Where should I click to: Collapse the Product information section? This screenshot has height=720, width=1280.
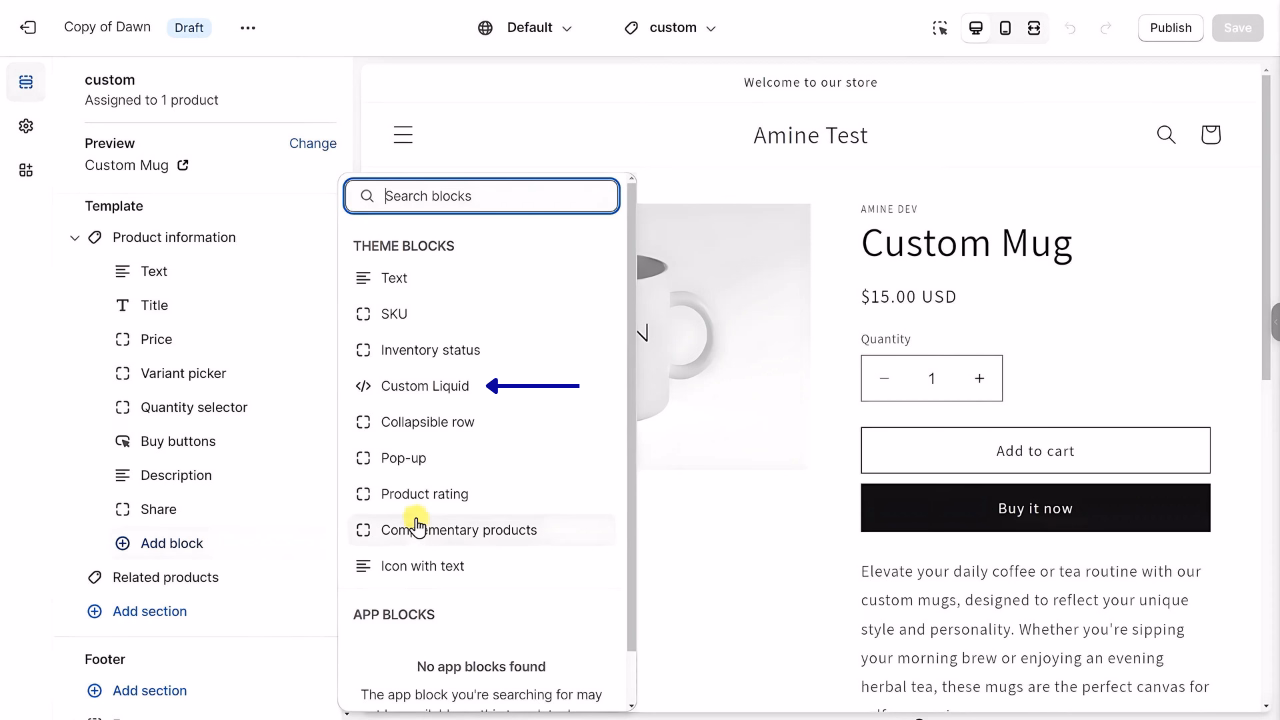point(75,238)
